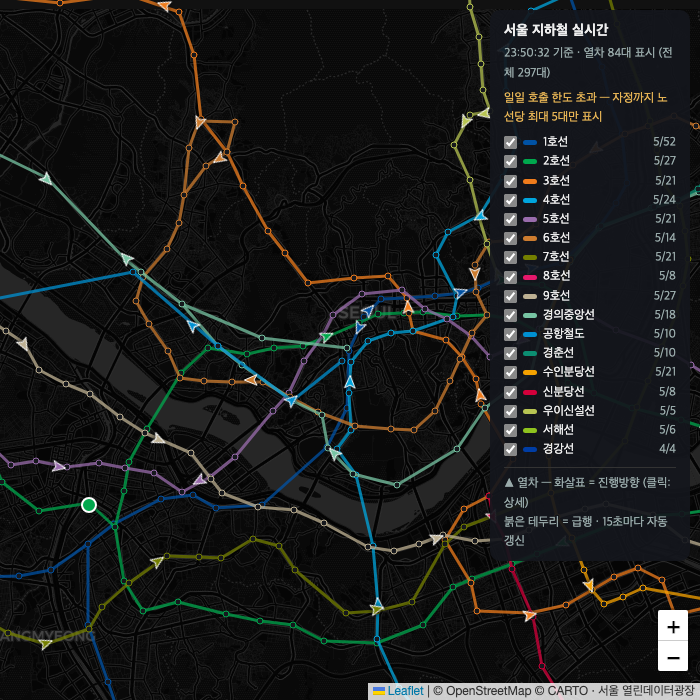This screenshot has height=700, width=700.
Task: Click the orange 3호선 color swatch
Action: tap(530, 181)
